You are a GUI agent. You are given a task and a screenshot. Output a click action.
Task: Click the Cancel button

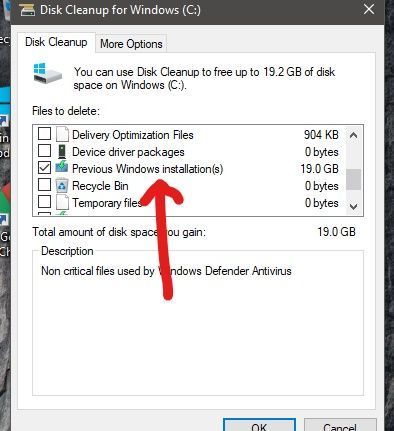pos(340,426)
